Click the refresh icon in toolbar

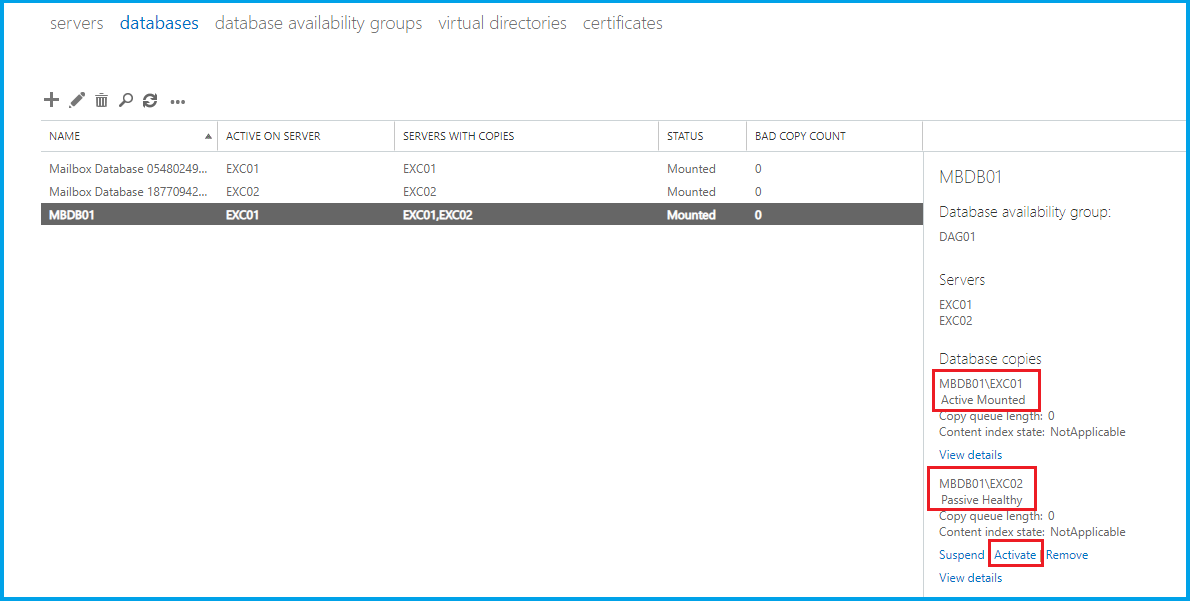(150, 100)
